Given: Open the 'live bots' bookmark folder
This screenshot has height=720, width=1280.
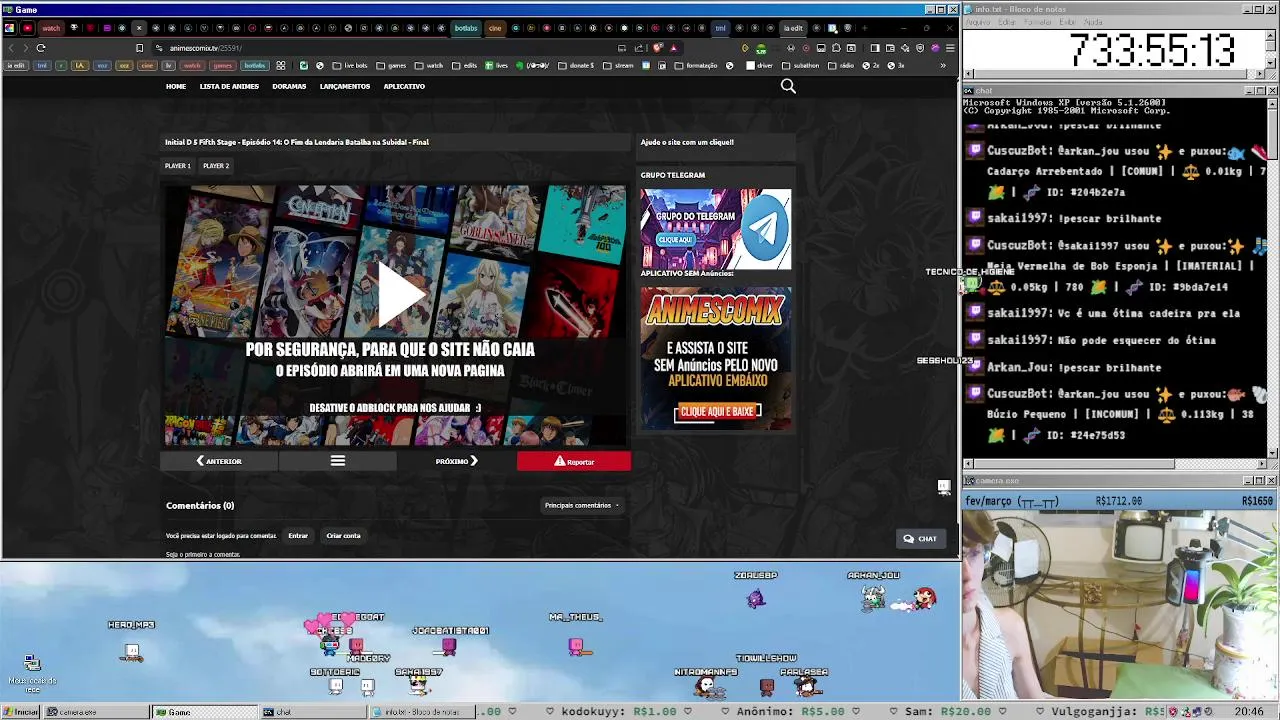Looking at the screenshot, I should pyautogui.click(x=349, y=66).
